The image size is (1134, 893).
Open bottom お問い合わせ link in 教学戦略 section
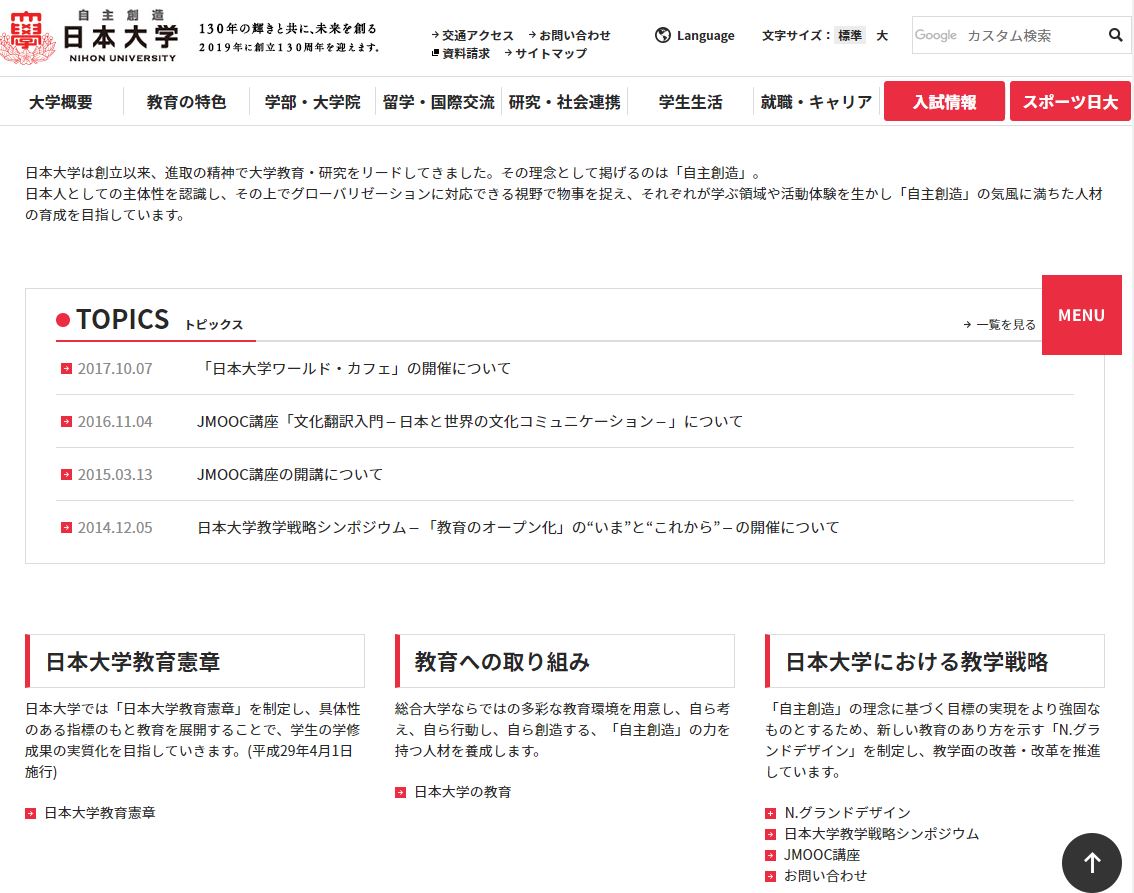click(825, 876)
